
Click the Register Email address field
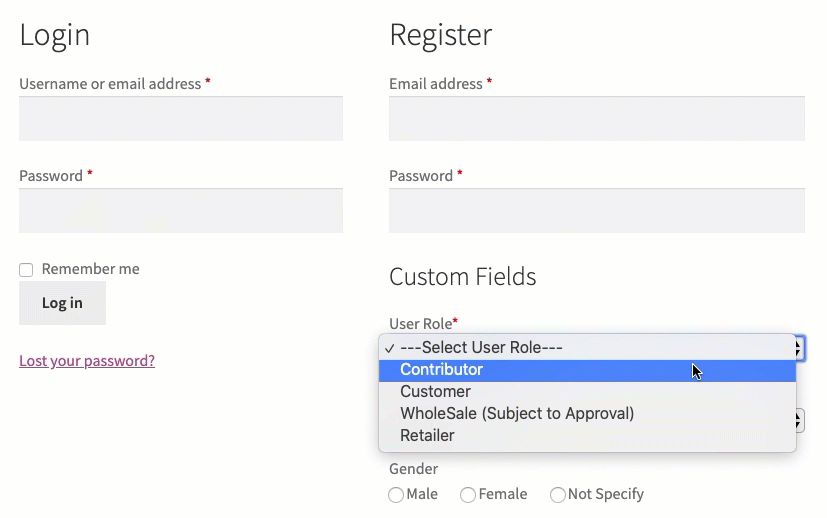597,119
